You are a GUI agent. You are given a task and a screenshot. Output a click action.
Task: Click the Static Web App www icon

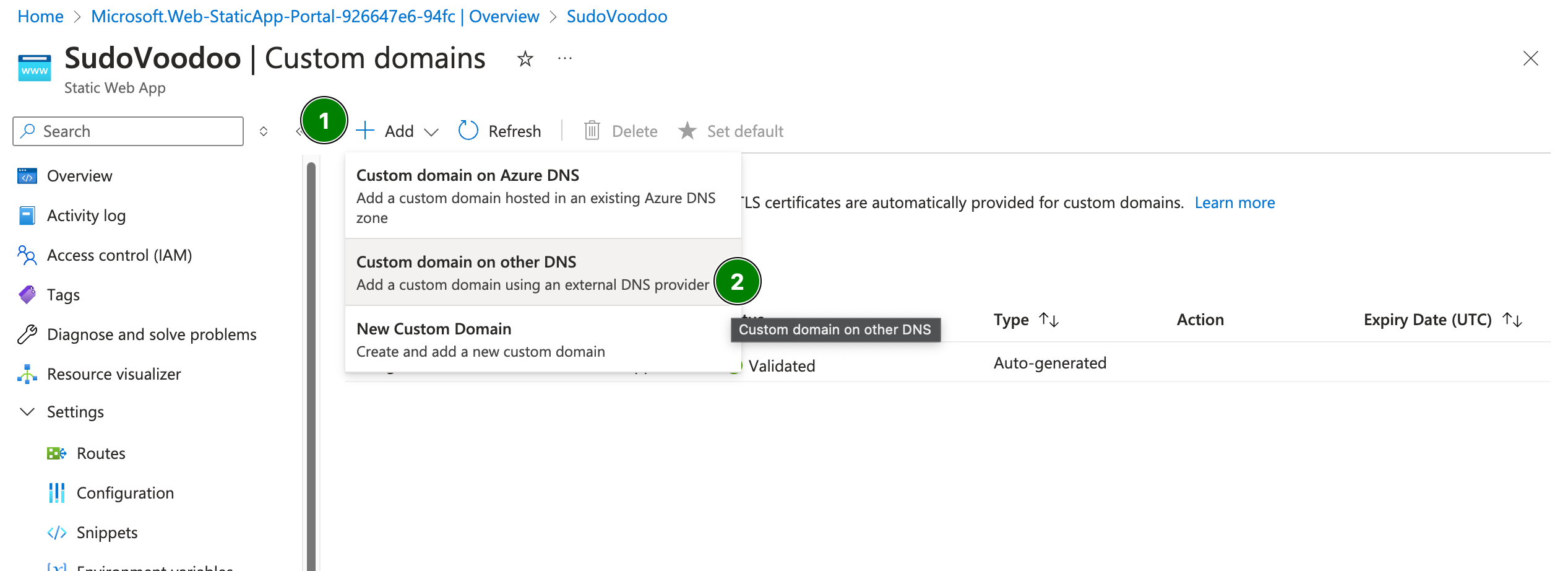click(35, 68)
